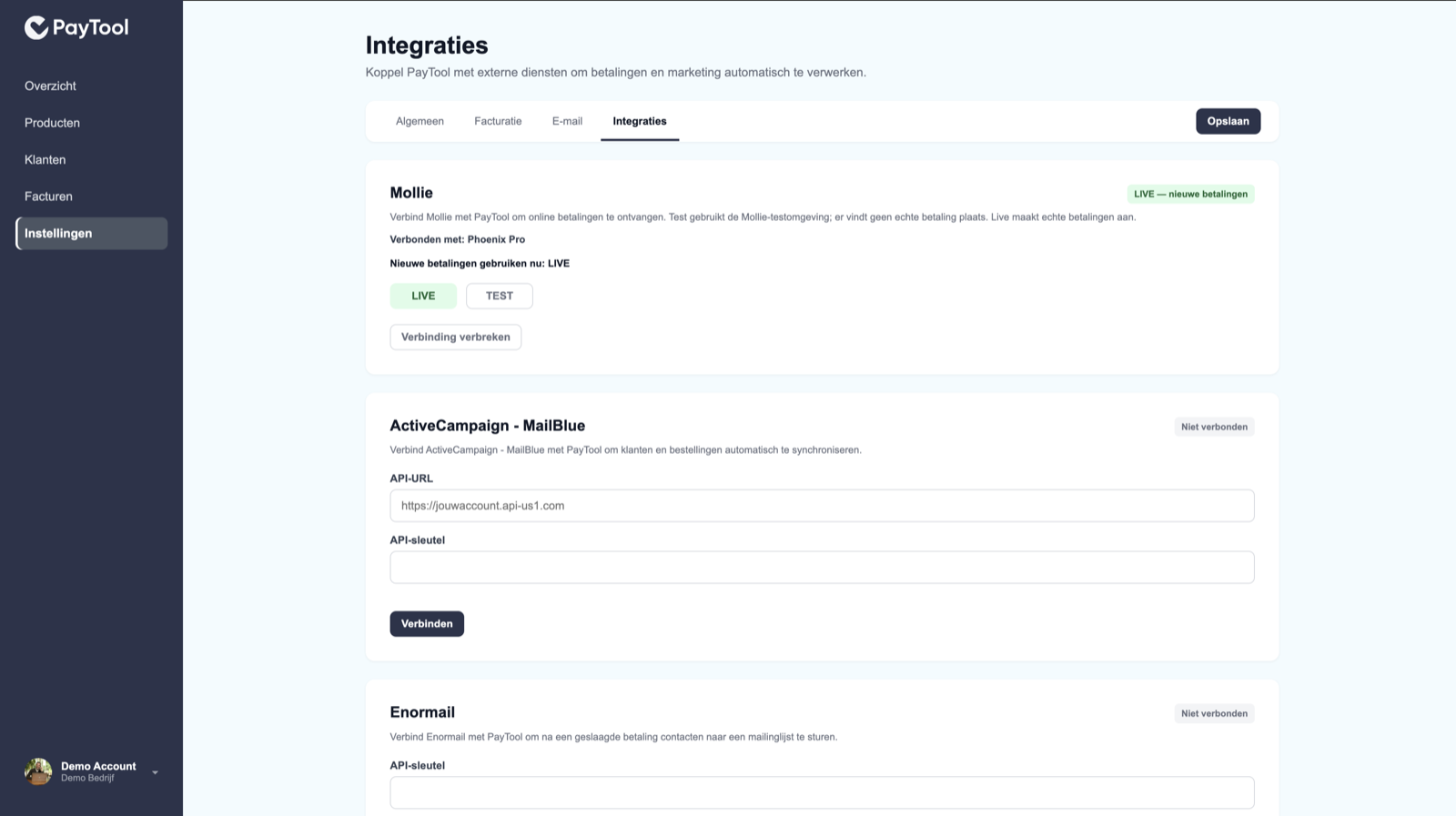Select the Integraties tab

[640, 121]
